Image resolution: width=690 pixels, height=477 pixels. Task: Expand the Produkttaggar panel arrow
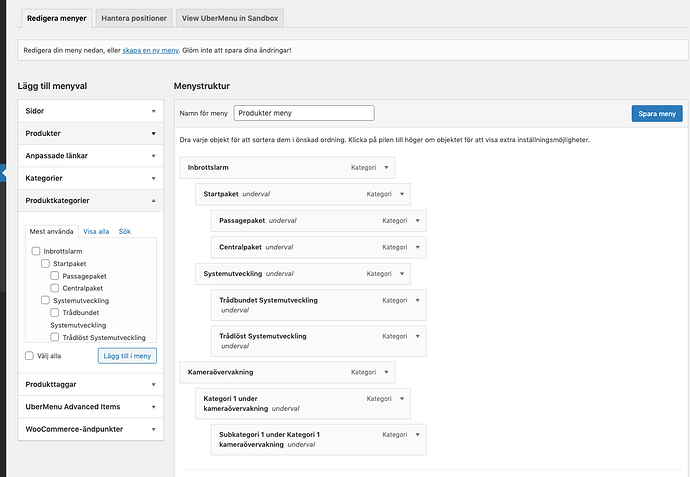153,383
